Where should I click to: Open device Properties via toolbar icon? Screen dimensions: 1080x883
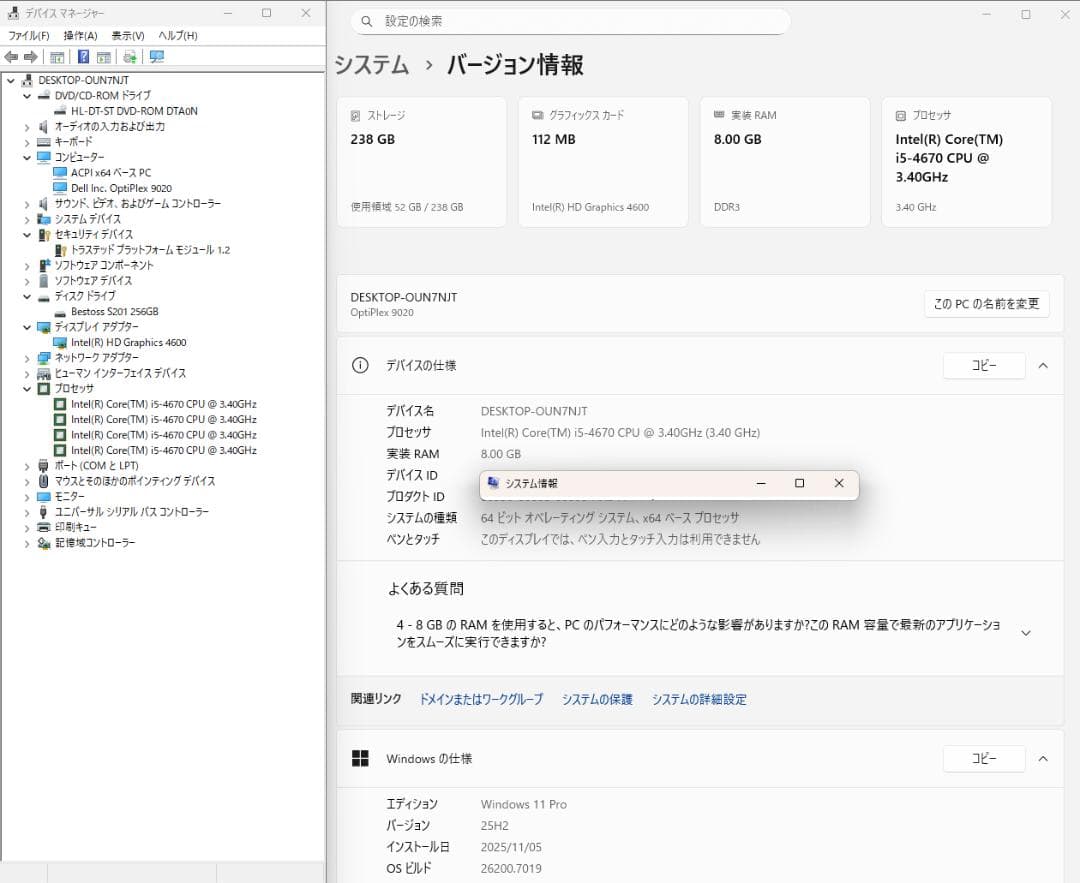click(104, 57)
